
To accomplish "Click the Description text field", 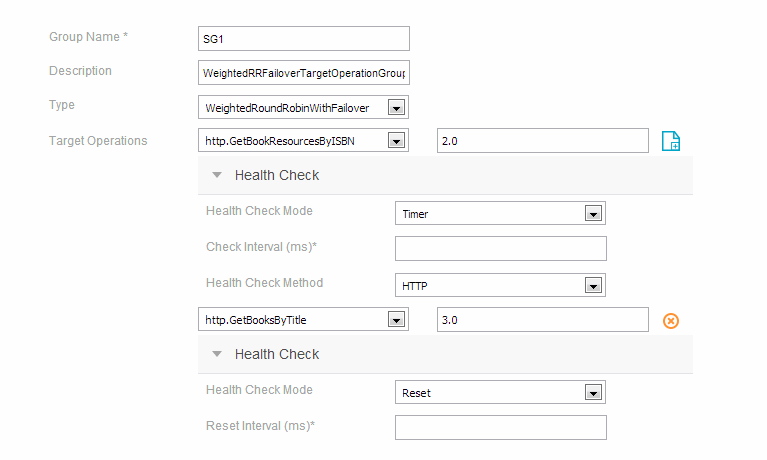I will point(304,74).
